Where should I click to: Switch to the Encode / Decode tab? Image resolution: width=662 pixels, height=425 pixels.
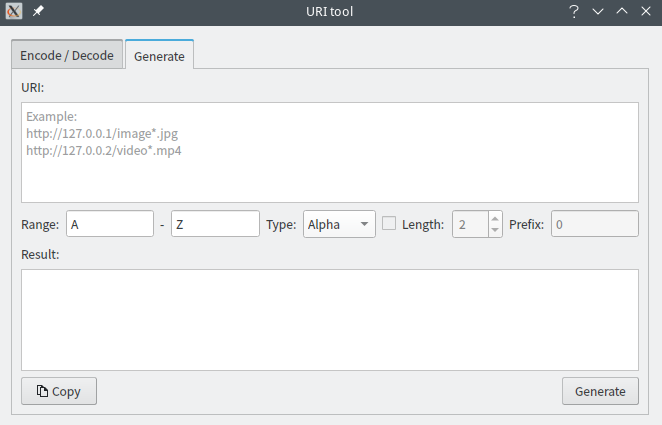click(67, 56)
